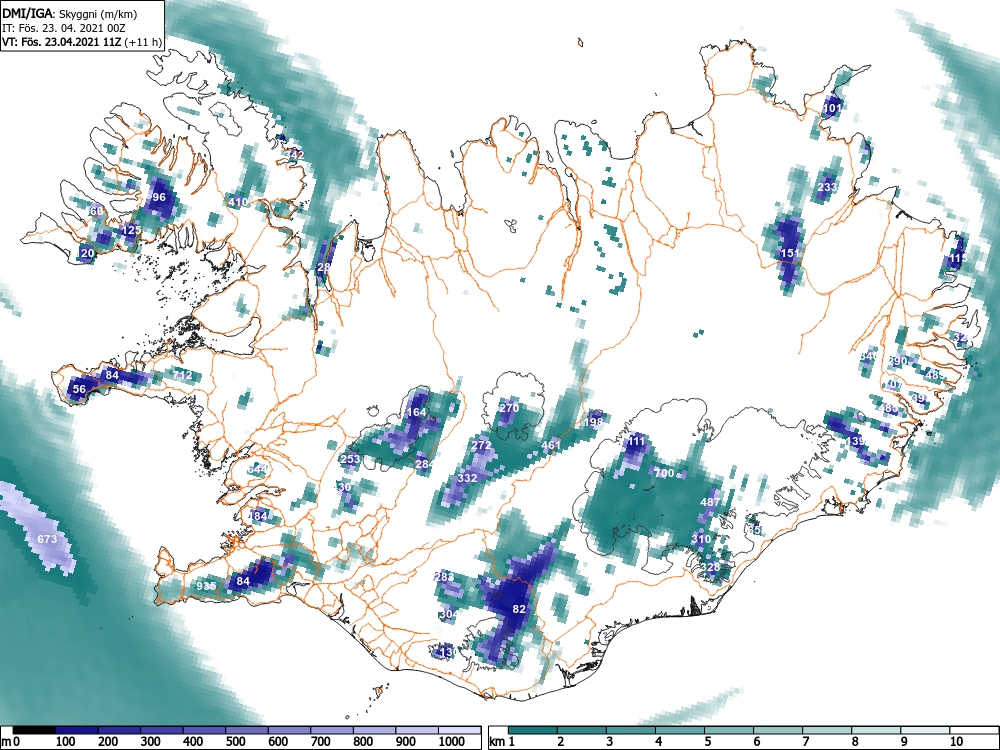Click the 270 map label
This screenshot has width=1000, height=750.
tap(509, 408)
